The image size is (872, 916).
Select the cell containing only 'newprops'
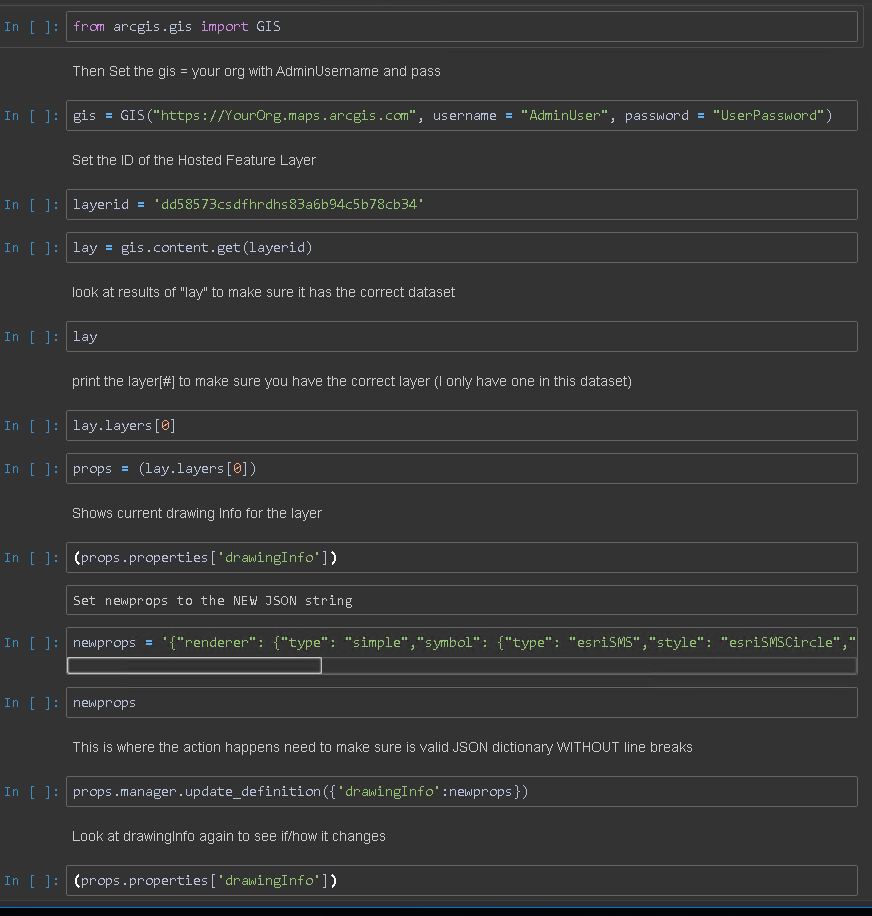462,703
